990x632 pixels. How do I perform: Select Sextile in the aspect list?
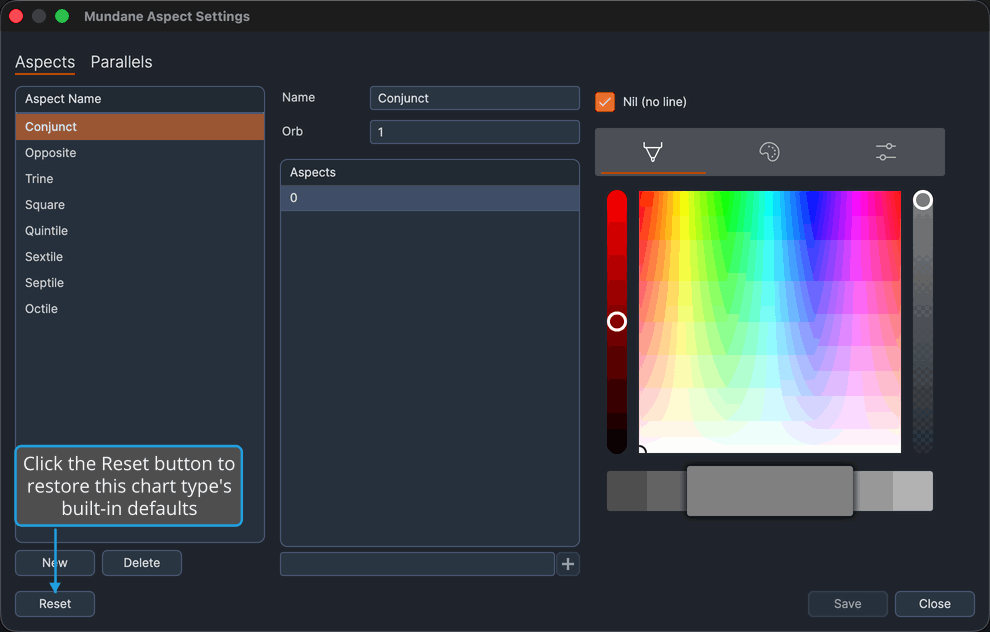[x=140, y=256]
